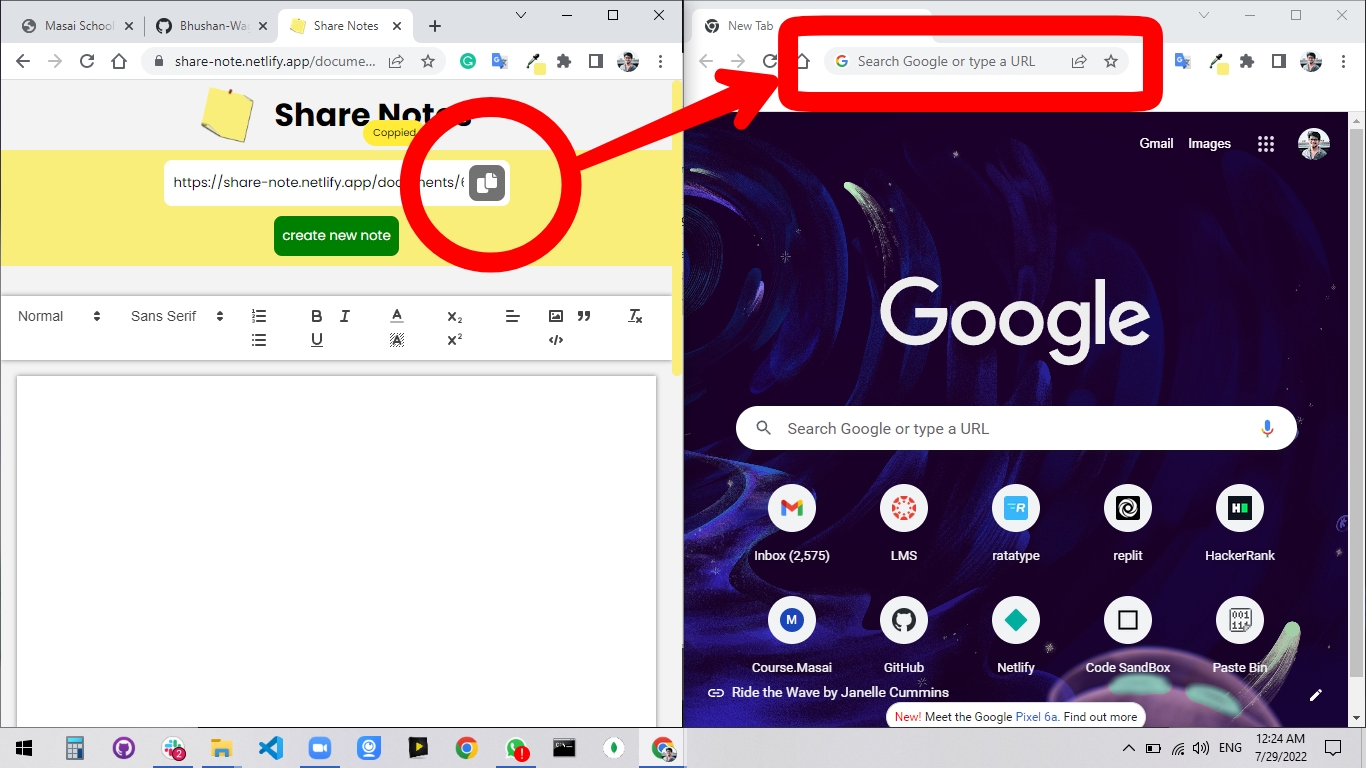This screenshot has height=768, width=1366.
Task: Start voice search with the microphone icon
Action: pyautogui.click(x=1267, y=428)
